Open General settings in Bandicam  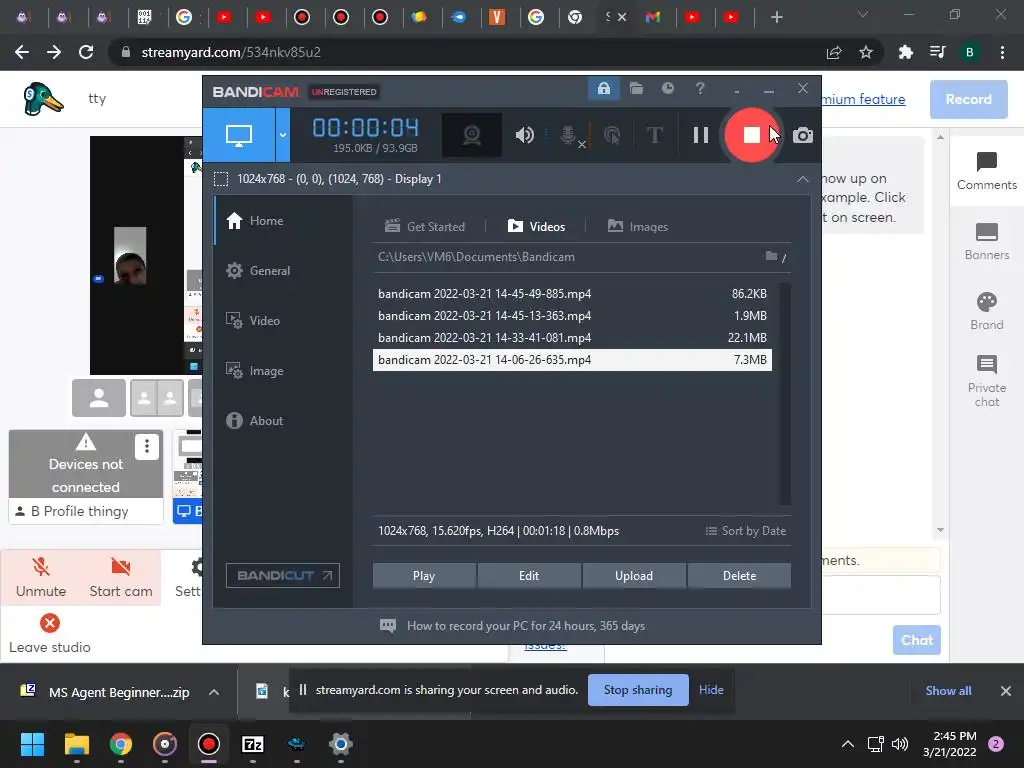click(x=283, y=270)
